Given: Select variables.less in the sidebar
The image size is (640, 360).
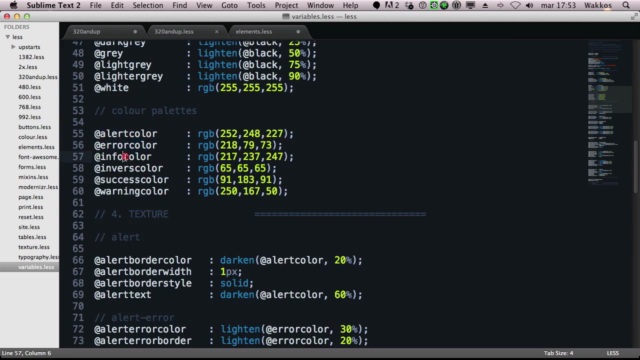Looking at the screenshot, I should (x=36, y=267).
